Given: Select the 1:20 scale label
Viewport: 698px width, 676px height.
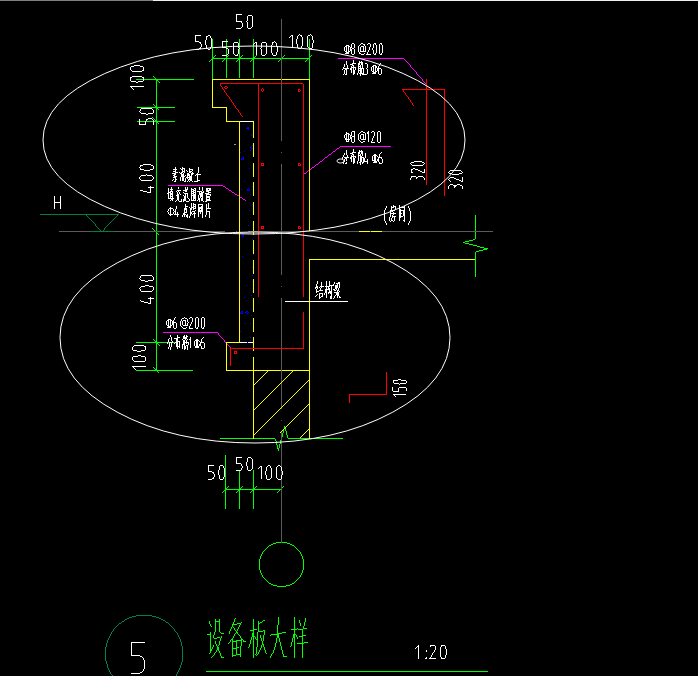Looking at the screenshot, I should coord(430,653).
